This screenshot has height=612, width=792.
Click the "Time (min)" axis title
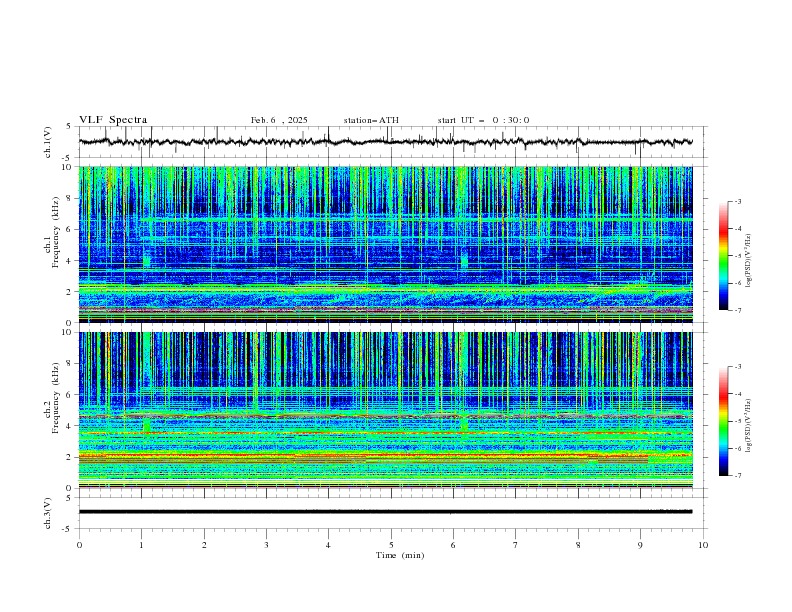(x=400, y=555)
